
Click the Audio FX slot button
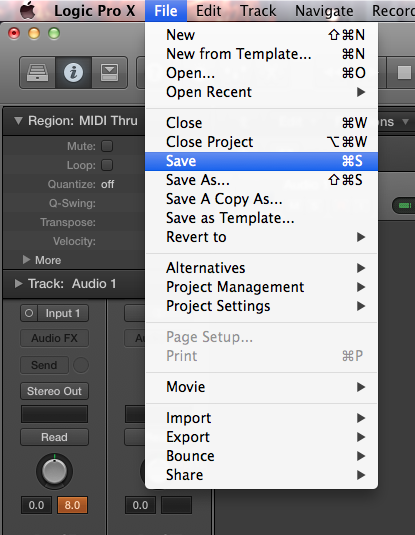(x=54, y=338)
